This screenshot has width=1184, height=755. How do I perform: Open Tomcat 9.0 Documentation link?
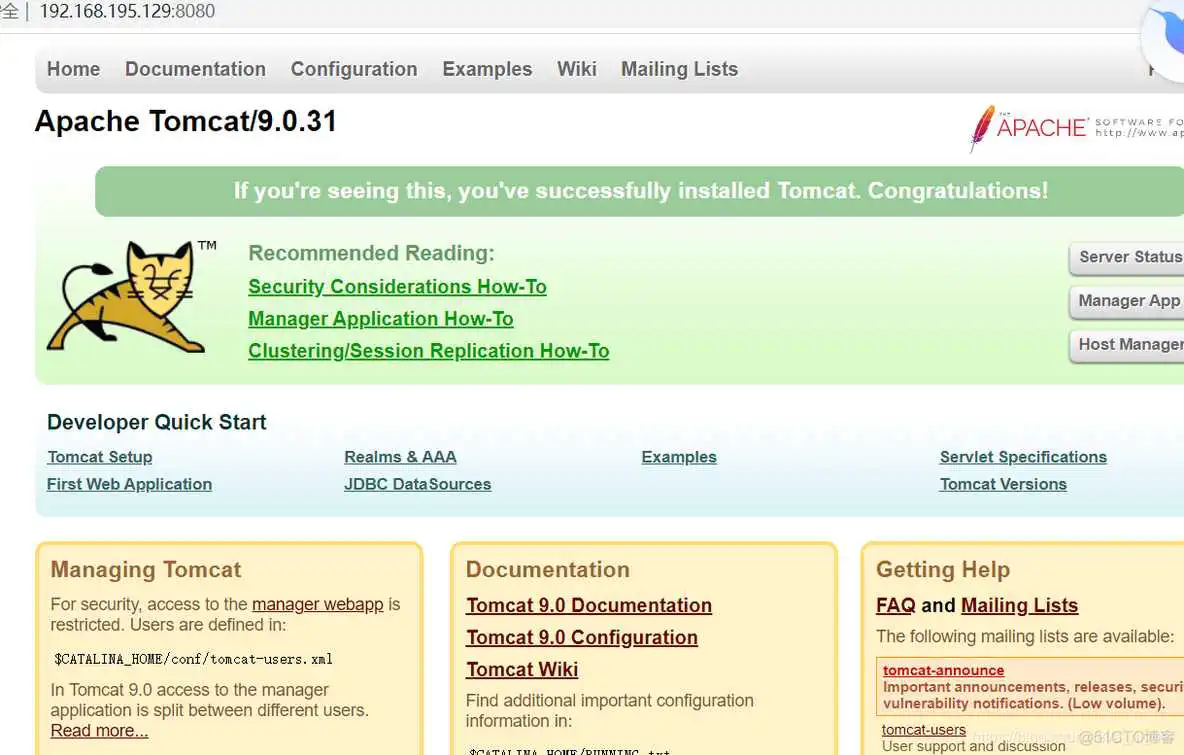(589, 606)
